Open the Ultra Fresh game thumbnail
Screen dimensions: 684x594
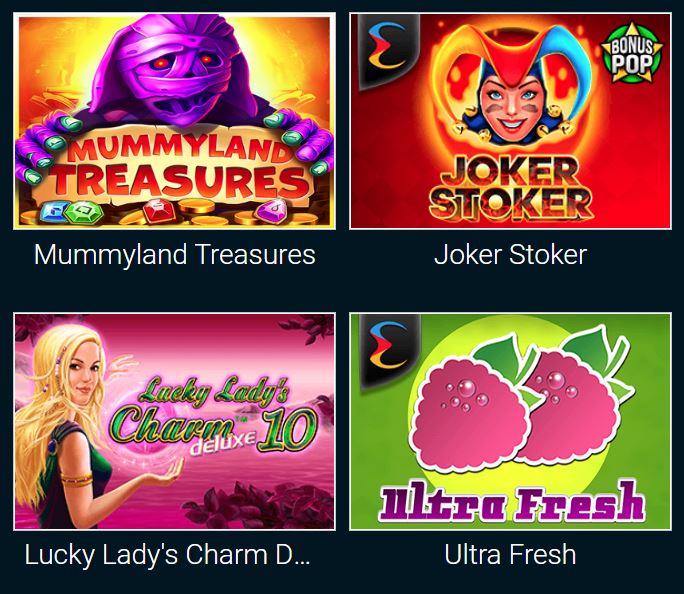[x=510, y=421]
